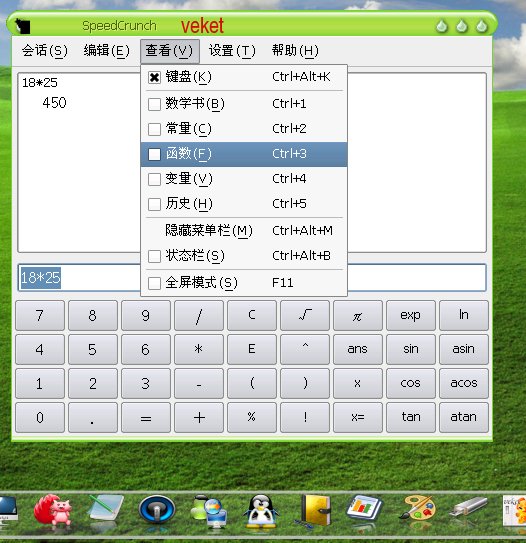
Task: Select the 450 result in history display
Action: pyautogui.click(x=54, y=103)
